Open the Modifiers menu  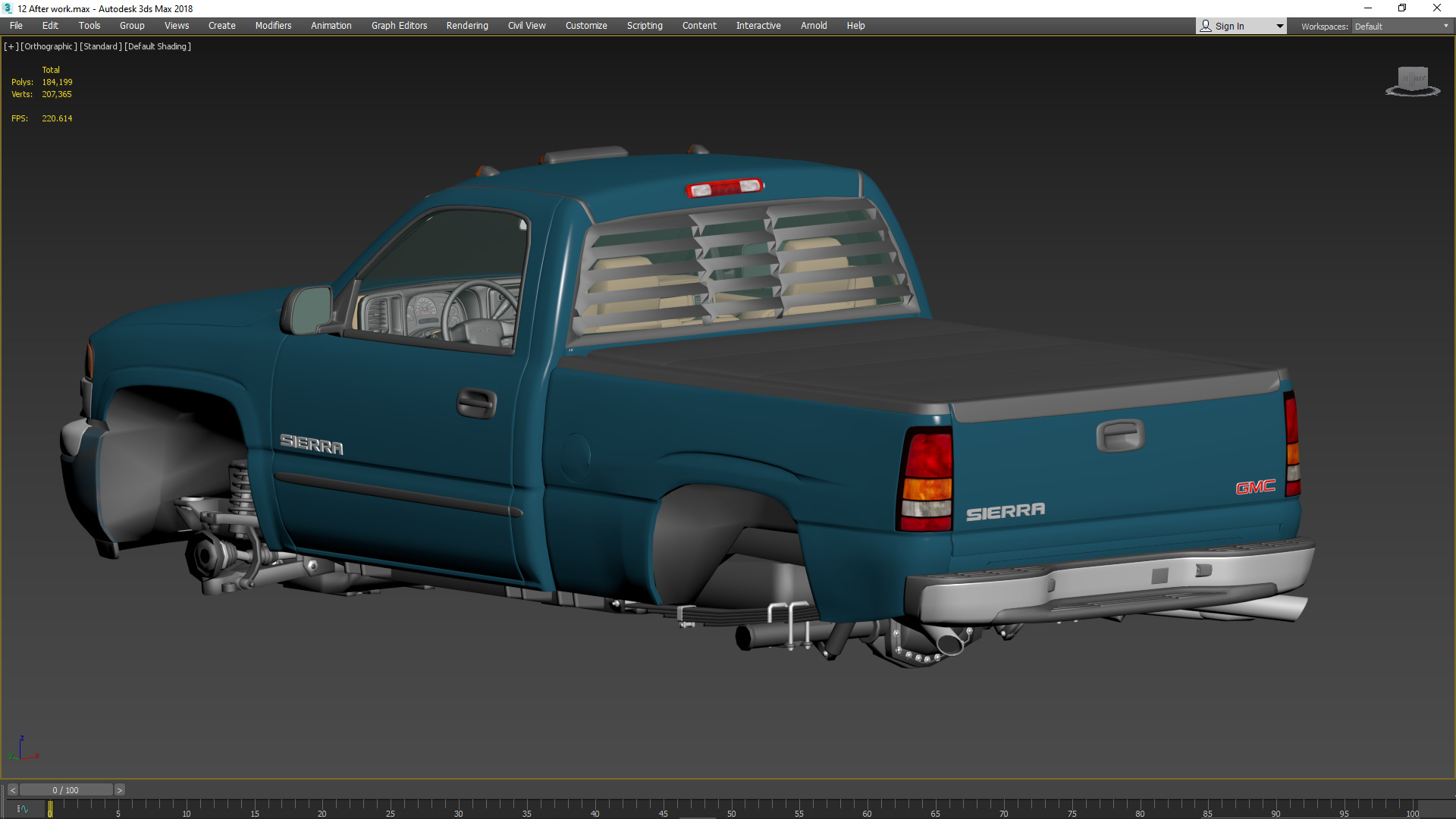click(x=273, y=26)
